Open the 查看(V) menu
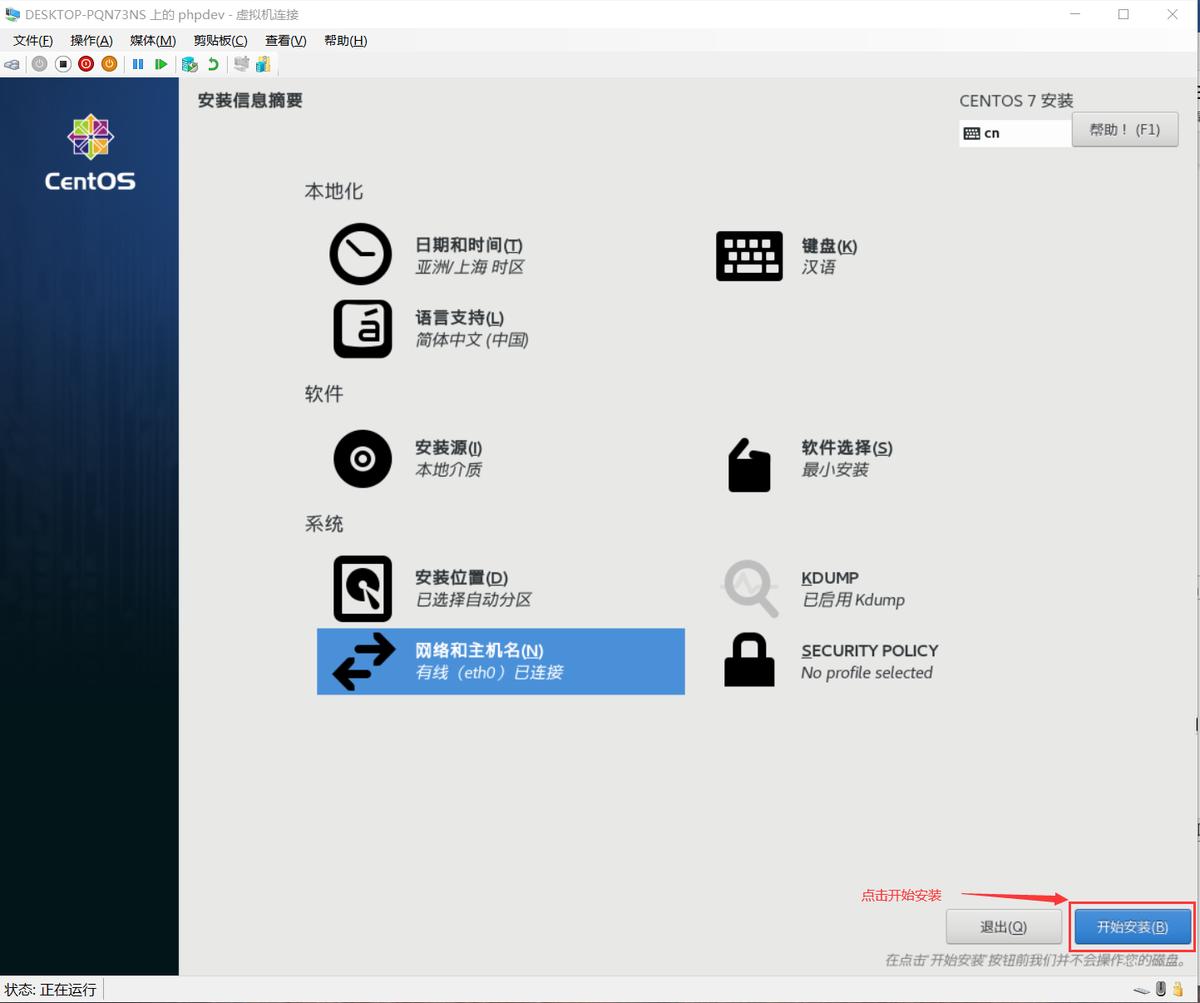Image resolution: width=1200 pixels, height=1003 pixels. [x=283, y=40]
